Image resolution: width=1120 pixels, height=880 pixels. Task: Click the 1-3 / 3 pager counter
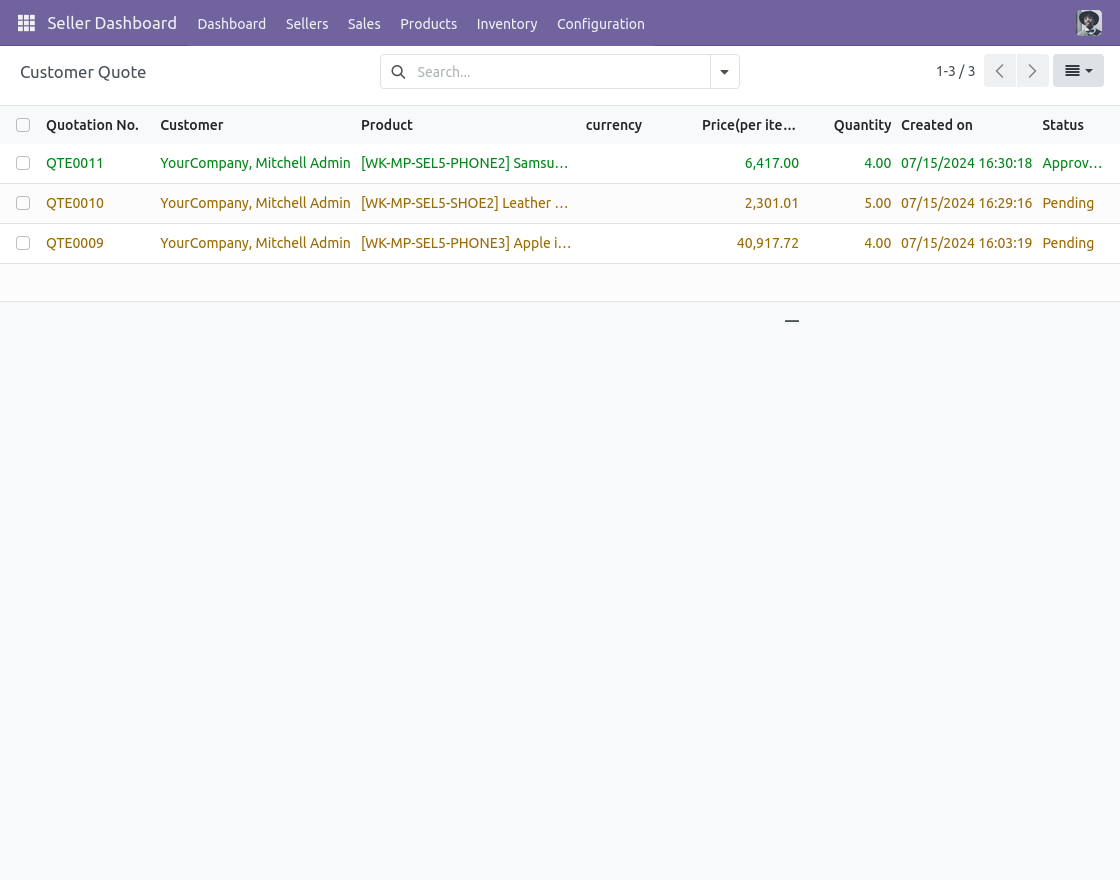[x=955, y=71]
